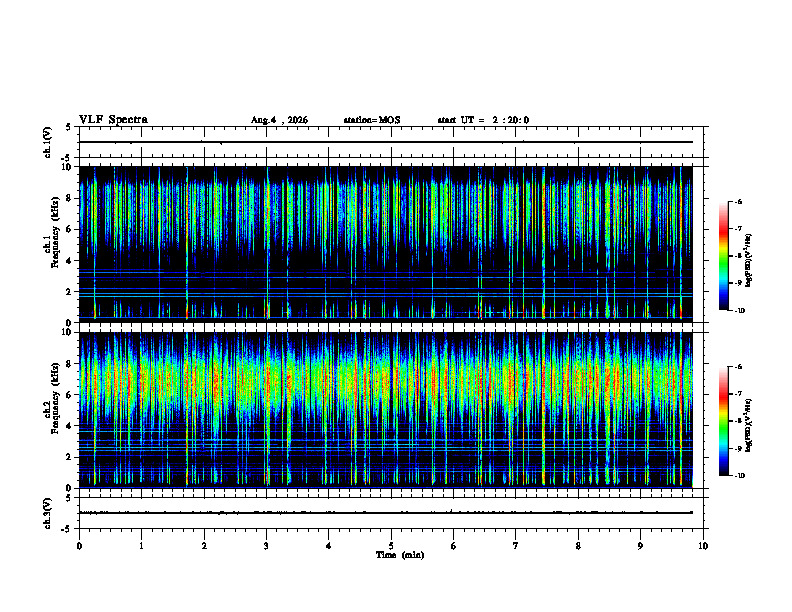Click the "-8" label on ch.1 color scale
792x612 pixels.
pyautogui.click(x=738, y=256)
